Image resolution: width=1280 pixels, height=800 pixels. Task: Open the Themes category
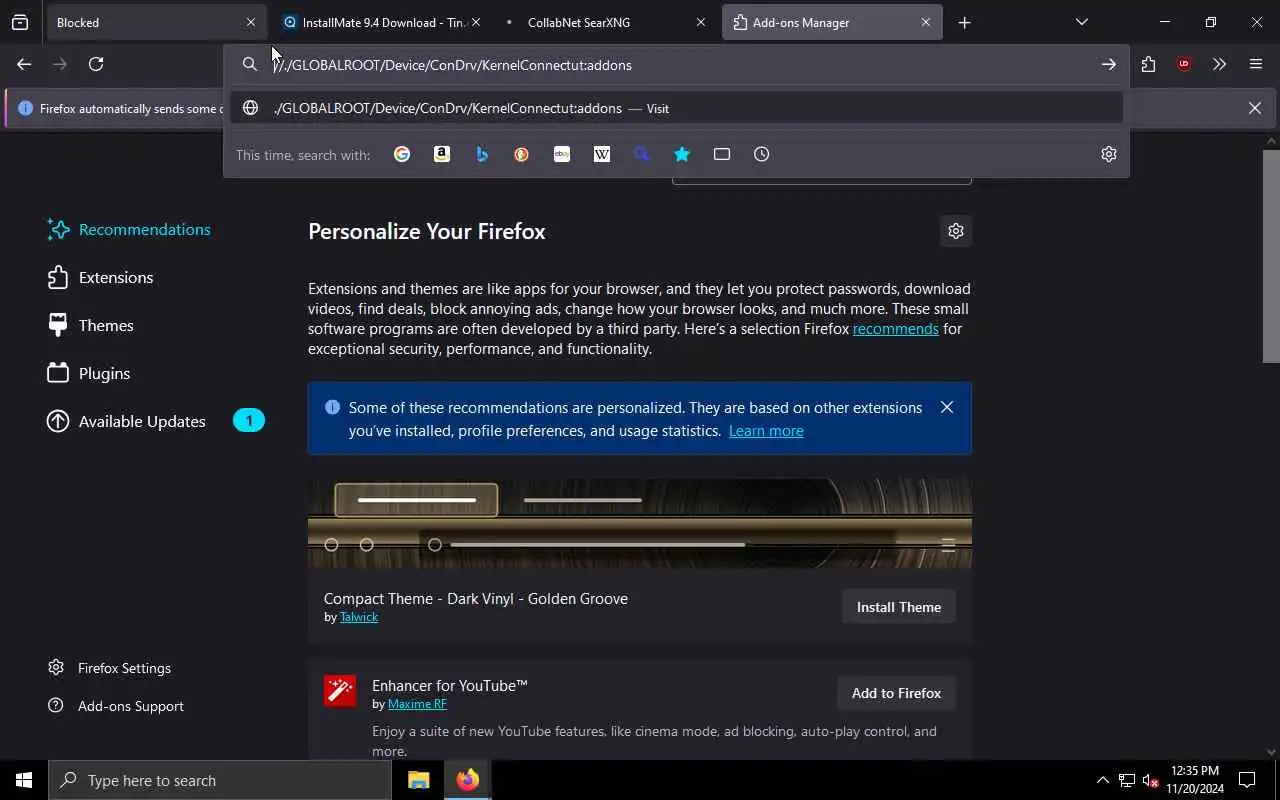pos(91,325)
